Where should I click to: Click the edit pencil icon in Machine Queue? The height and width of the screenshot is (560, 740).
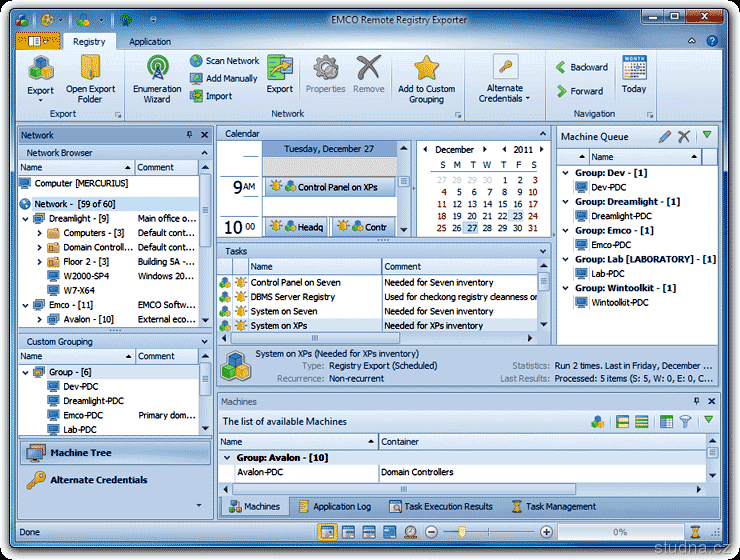[665, 136]
